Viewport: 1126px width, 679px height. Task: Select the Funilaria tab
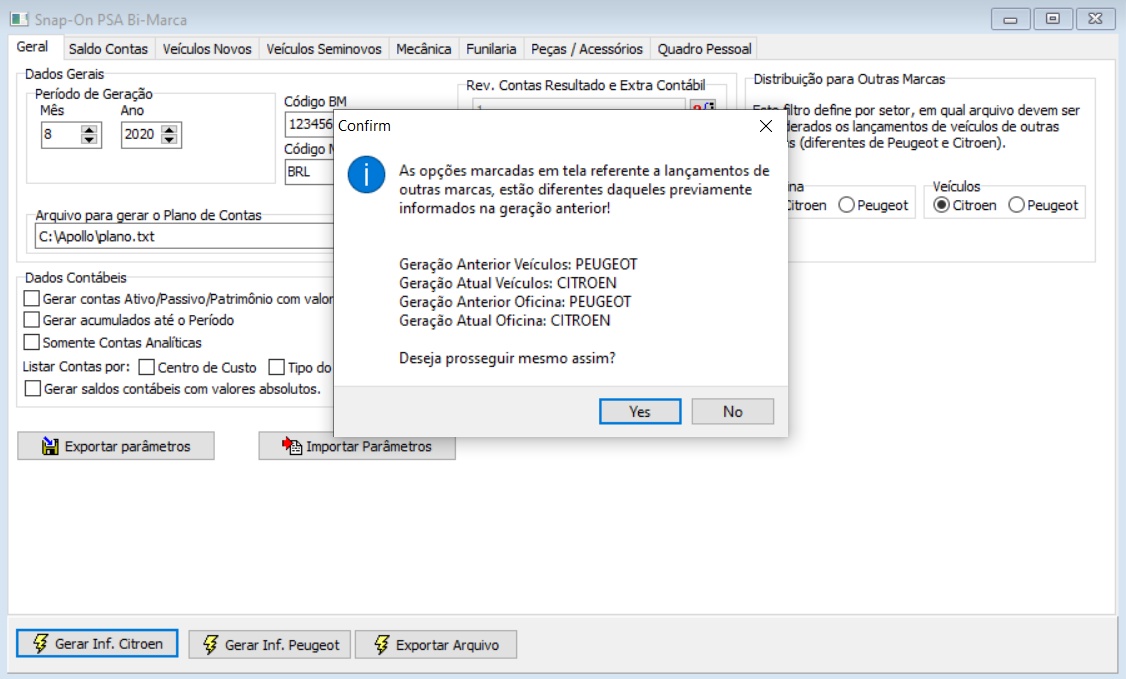(491, 49)
